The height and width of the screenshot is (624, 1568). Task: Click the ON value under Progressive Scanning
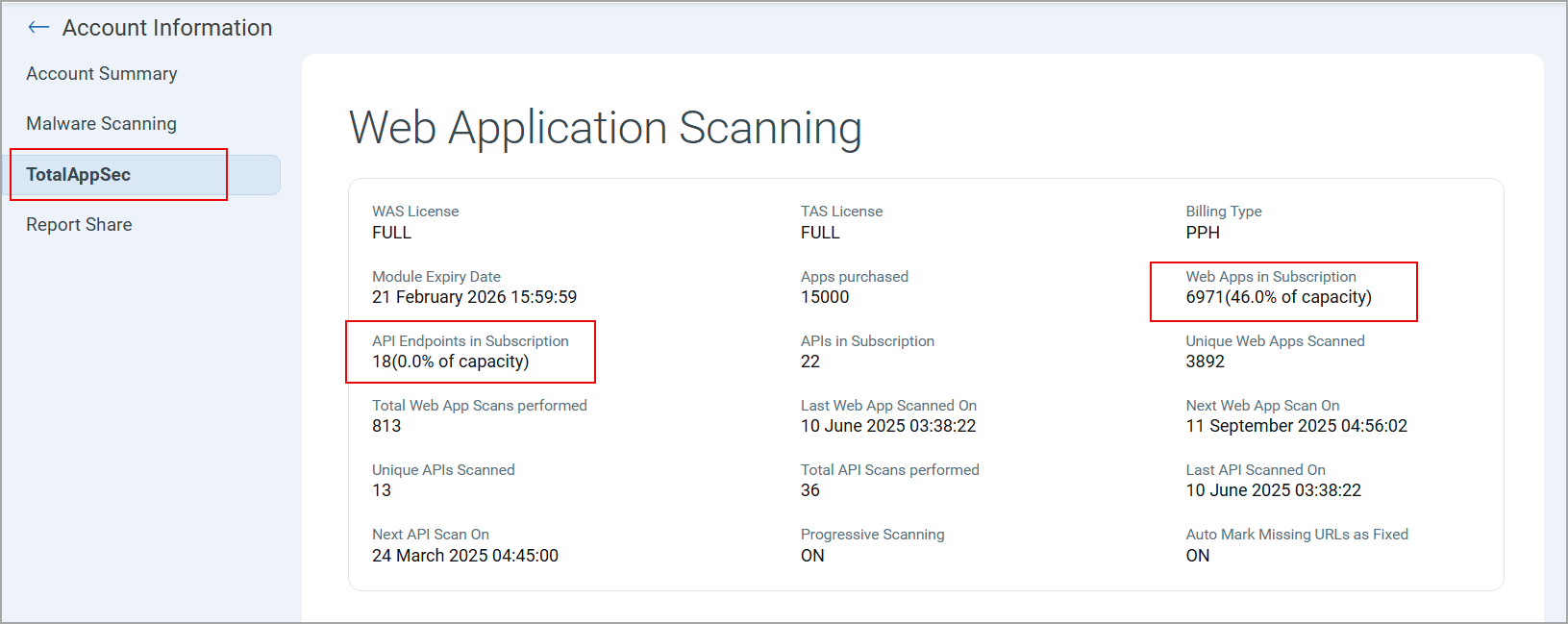click(x=812, y=556)
